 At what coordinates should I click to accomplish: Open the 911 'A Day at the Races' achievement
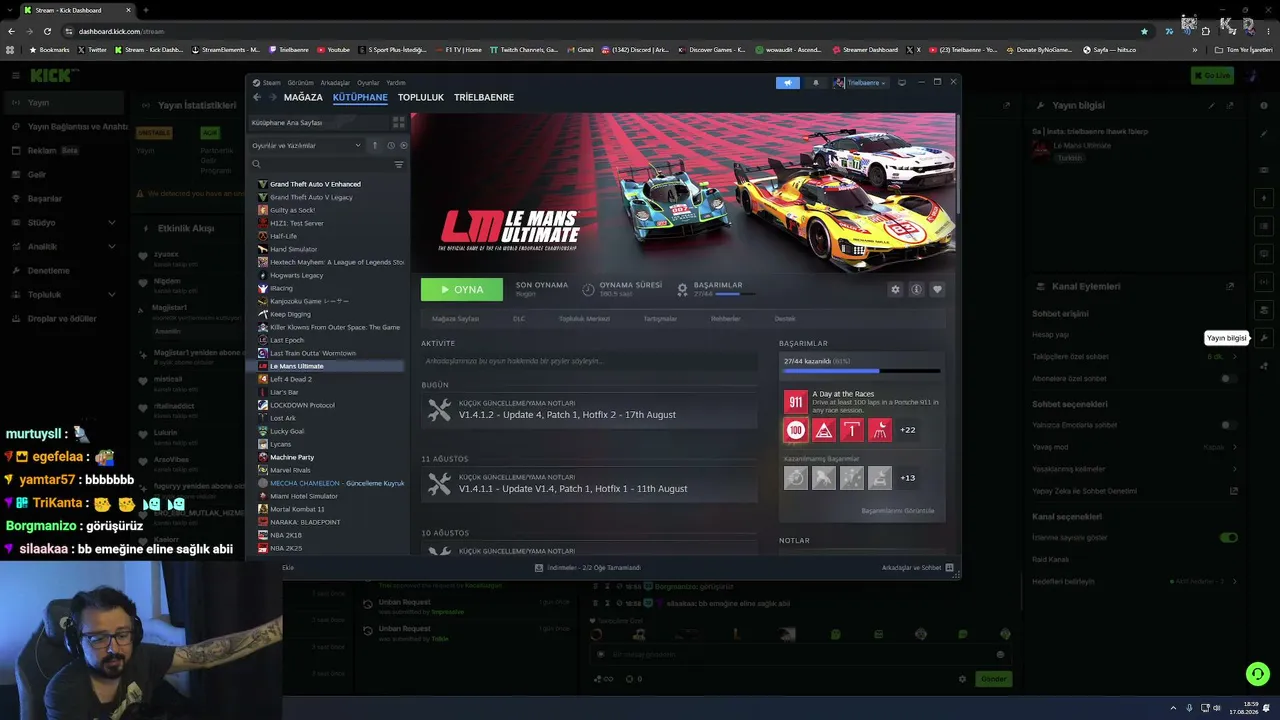pyautogui.click(x=795, y=402)
